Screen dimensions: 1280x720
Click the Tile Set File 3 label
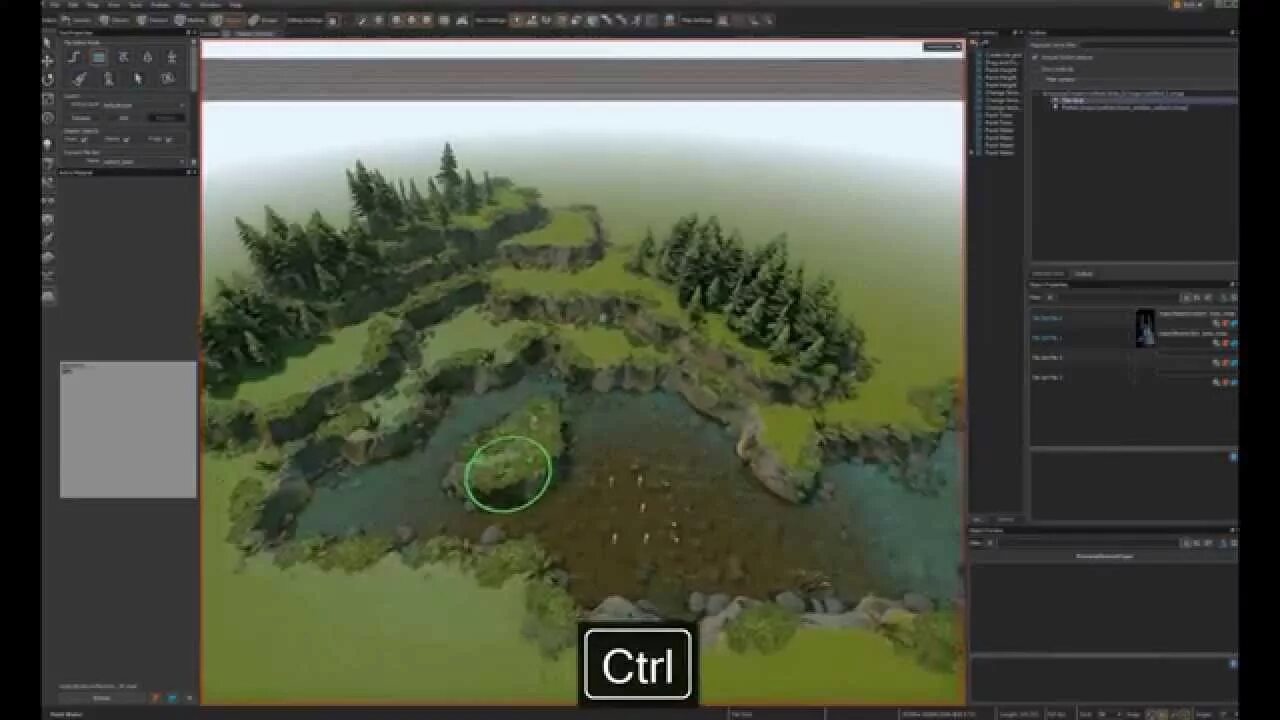click(1047, 357)
